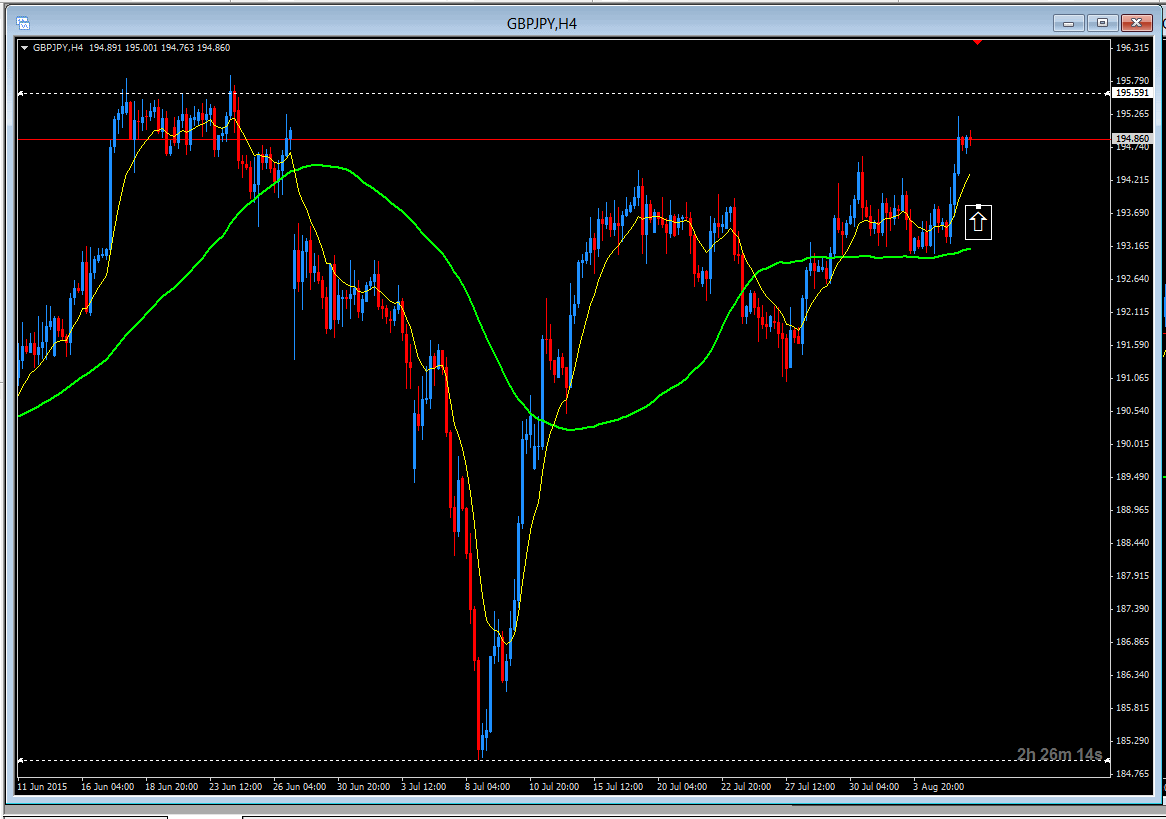Click the 2h 26m 14s candle countdown
1166x819 pixels.
point(1059,754)
